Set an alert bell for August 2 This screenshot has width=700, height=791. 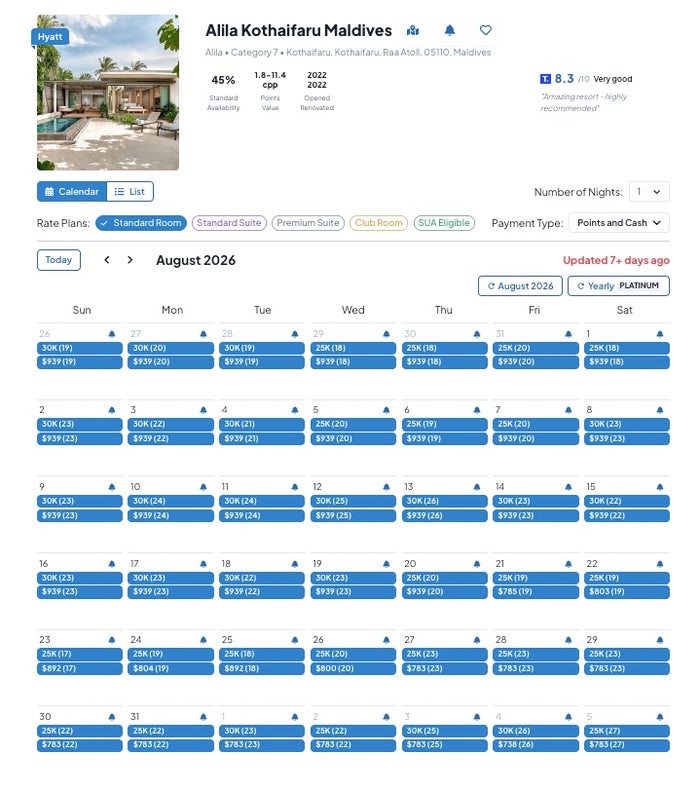[x=112, y=410]
